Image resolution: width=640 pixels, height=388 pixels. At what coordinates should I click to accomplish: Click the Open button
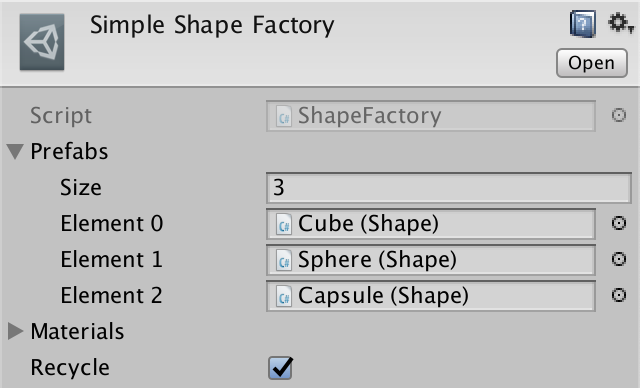point(591,63)
